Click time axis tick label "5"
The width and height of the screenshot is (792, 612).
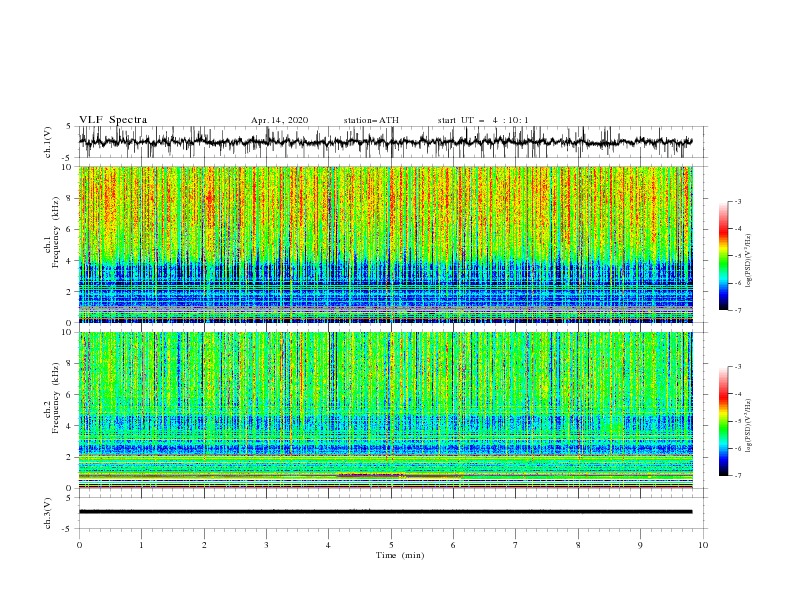click(391, 545)
